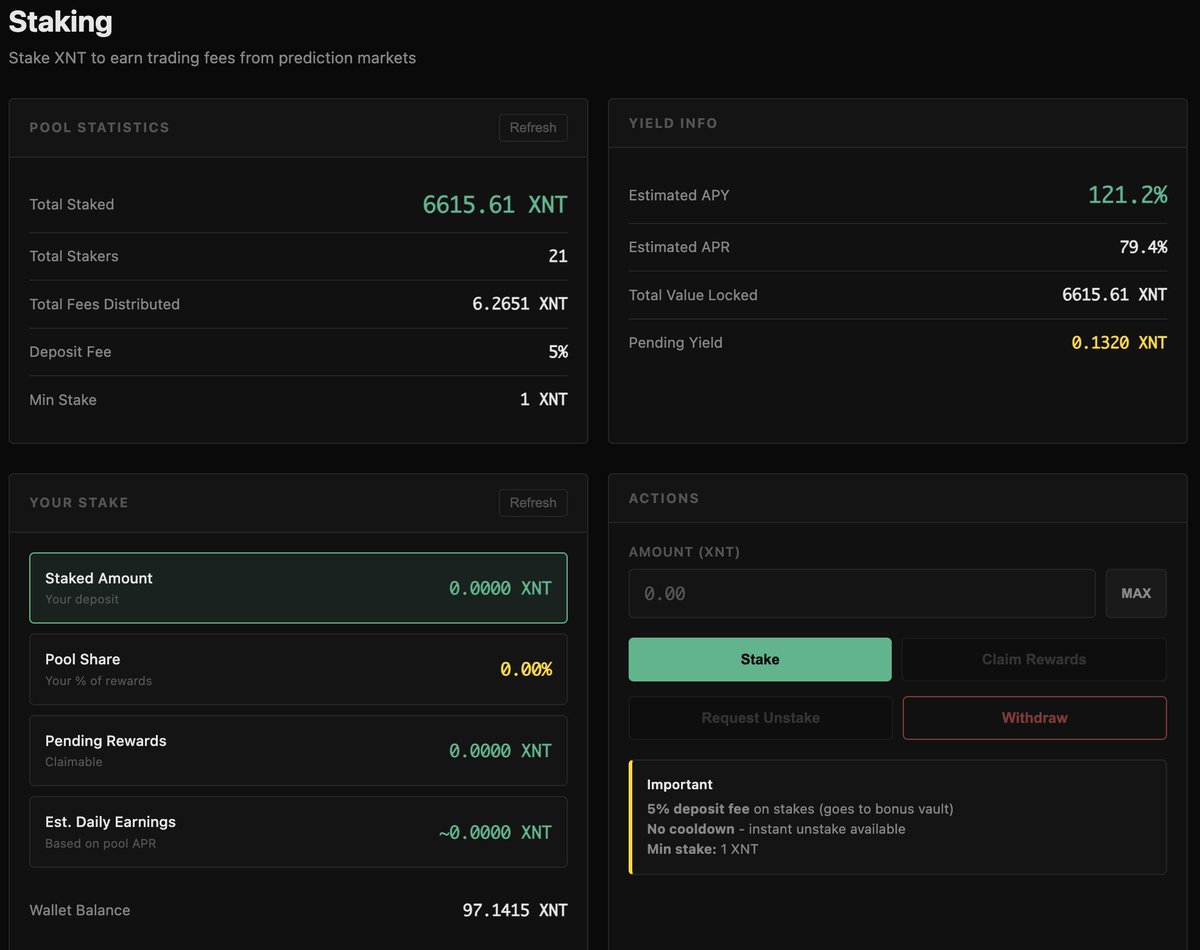
Task: Click the green Stake button
Action: pyautogui.click(x=760, y=659)
